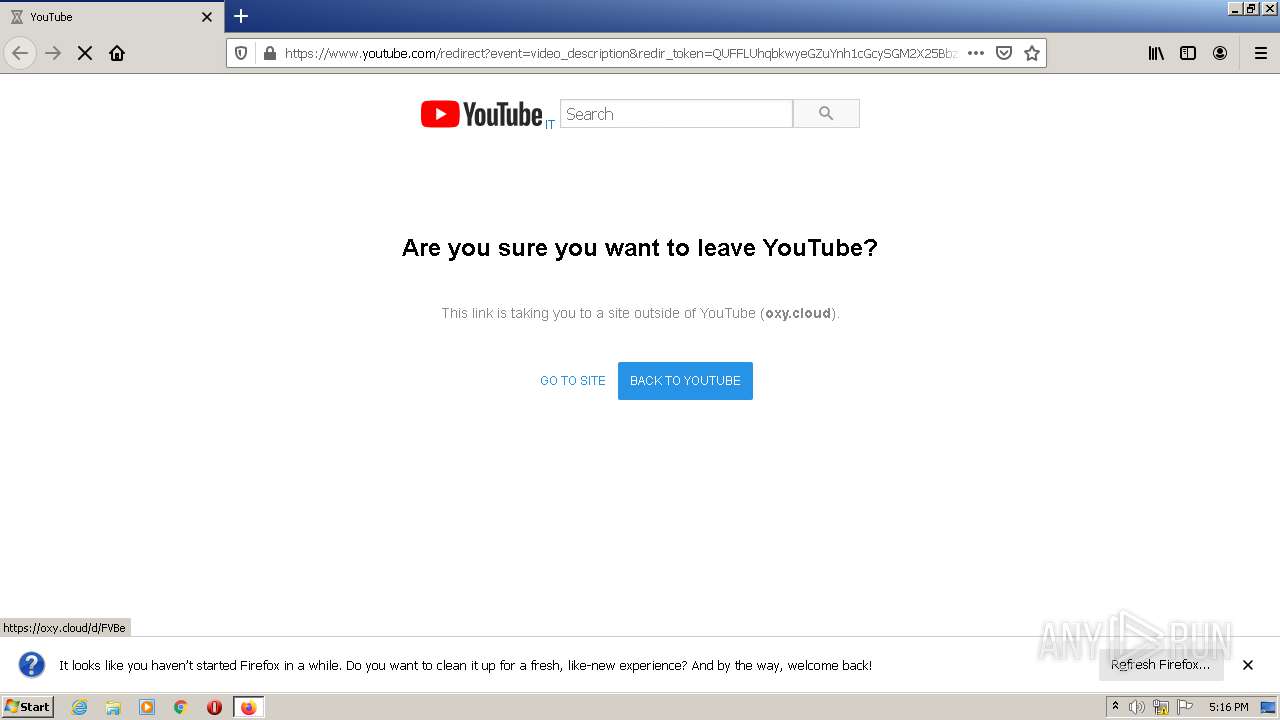The image size is (1280, 720).
Task: Show hidden system tray icons
Action: (x=1116, y=707)
